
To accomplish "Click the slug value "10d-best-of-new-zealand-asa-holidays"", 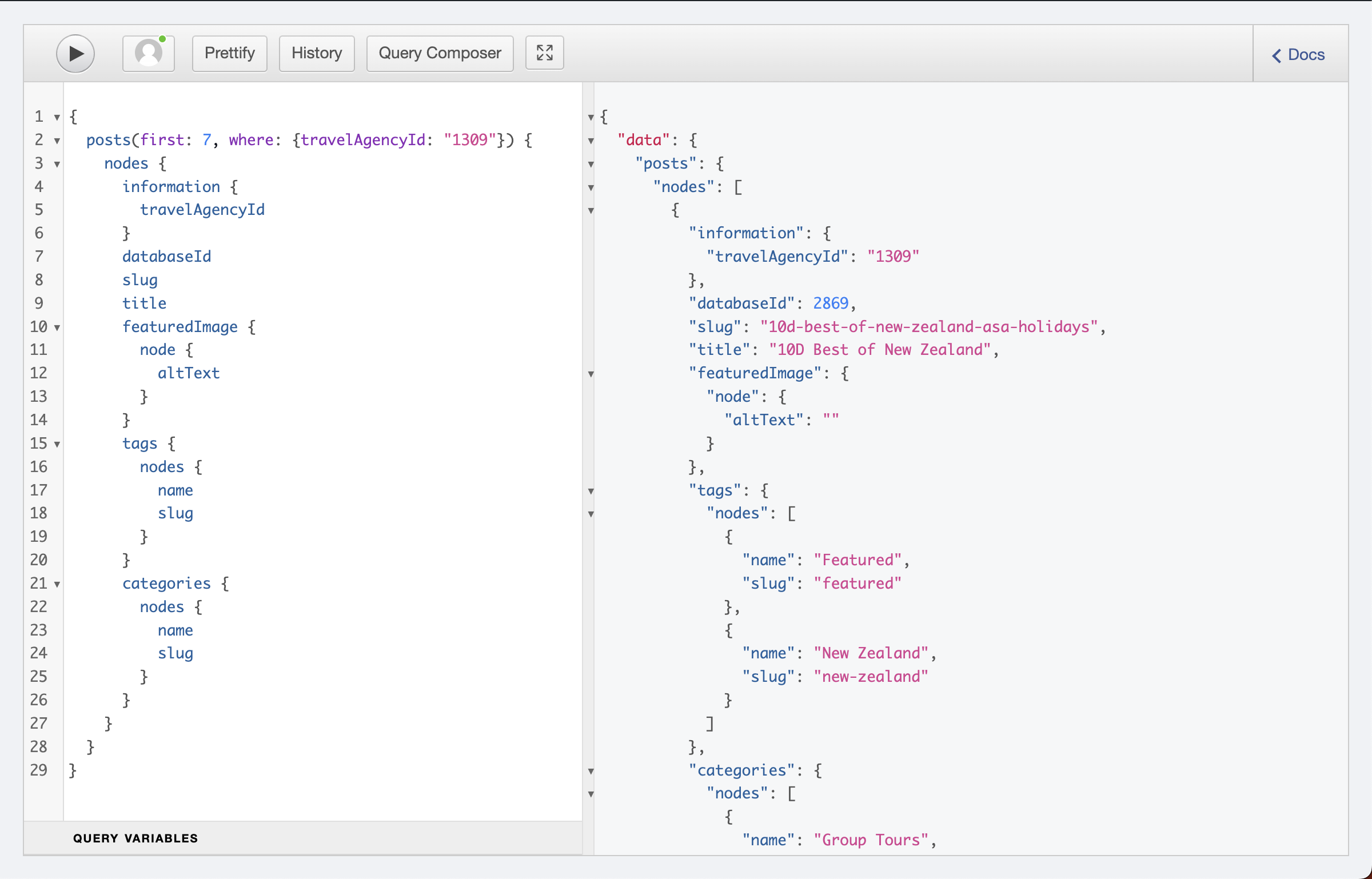I will tap(929, 327).
